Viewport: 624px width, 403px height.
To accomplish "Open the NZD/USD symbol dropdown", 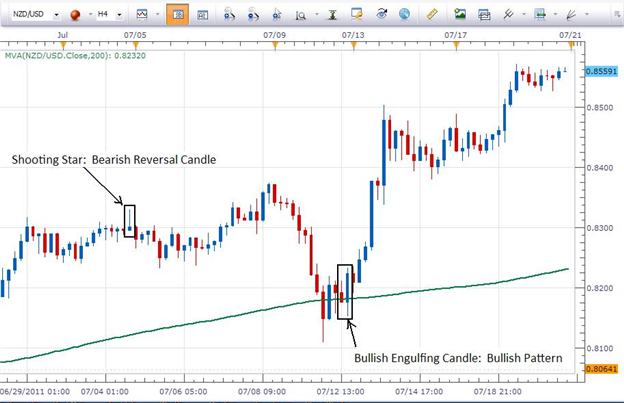I will (x=57, y=15).
